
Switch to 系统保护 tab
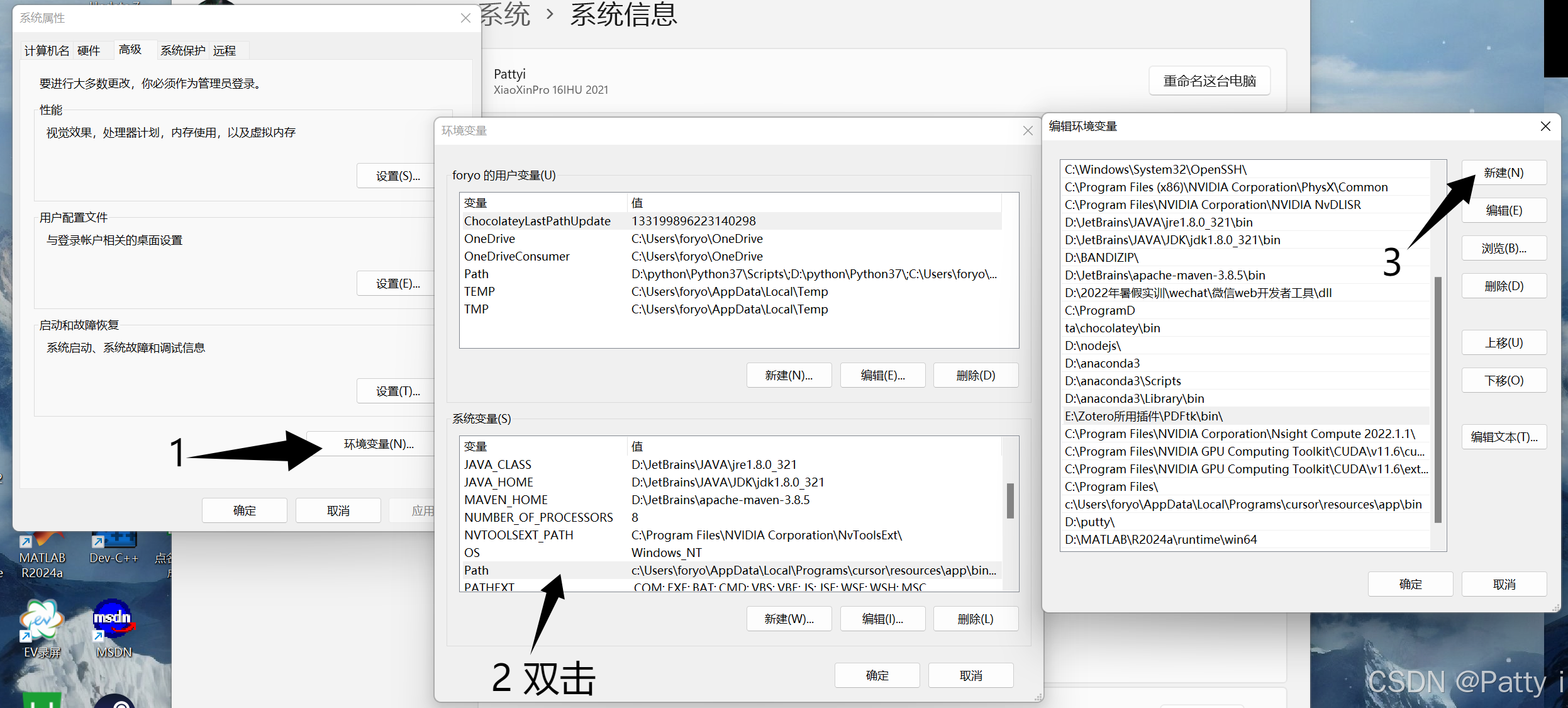182,50
